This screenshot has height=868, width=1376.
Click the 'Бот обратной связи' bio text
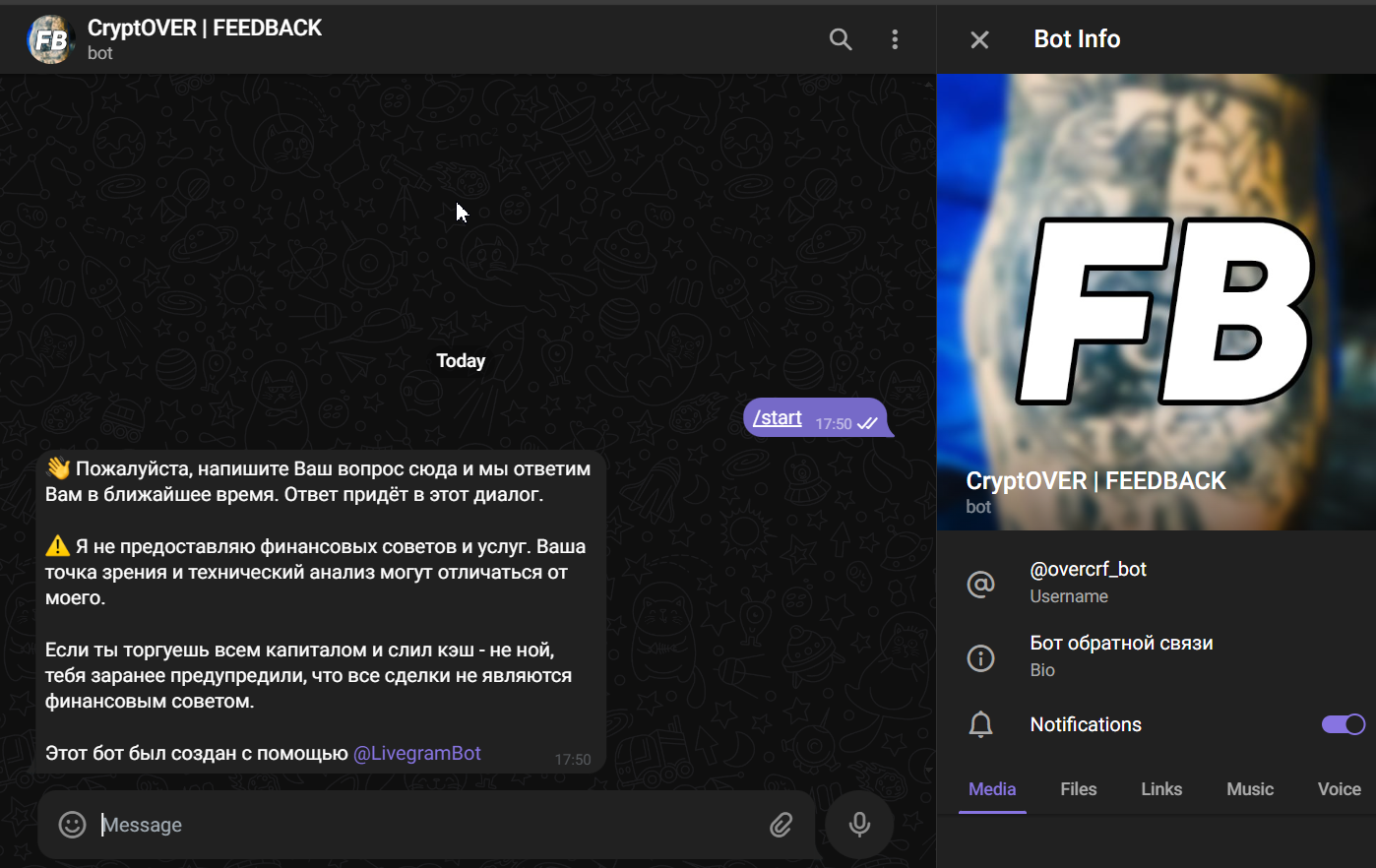point(1121,643)
